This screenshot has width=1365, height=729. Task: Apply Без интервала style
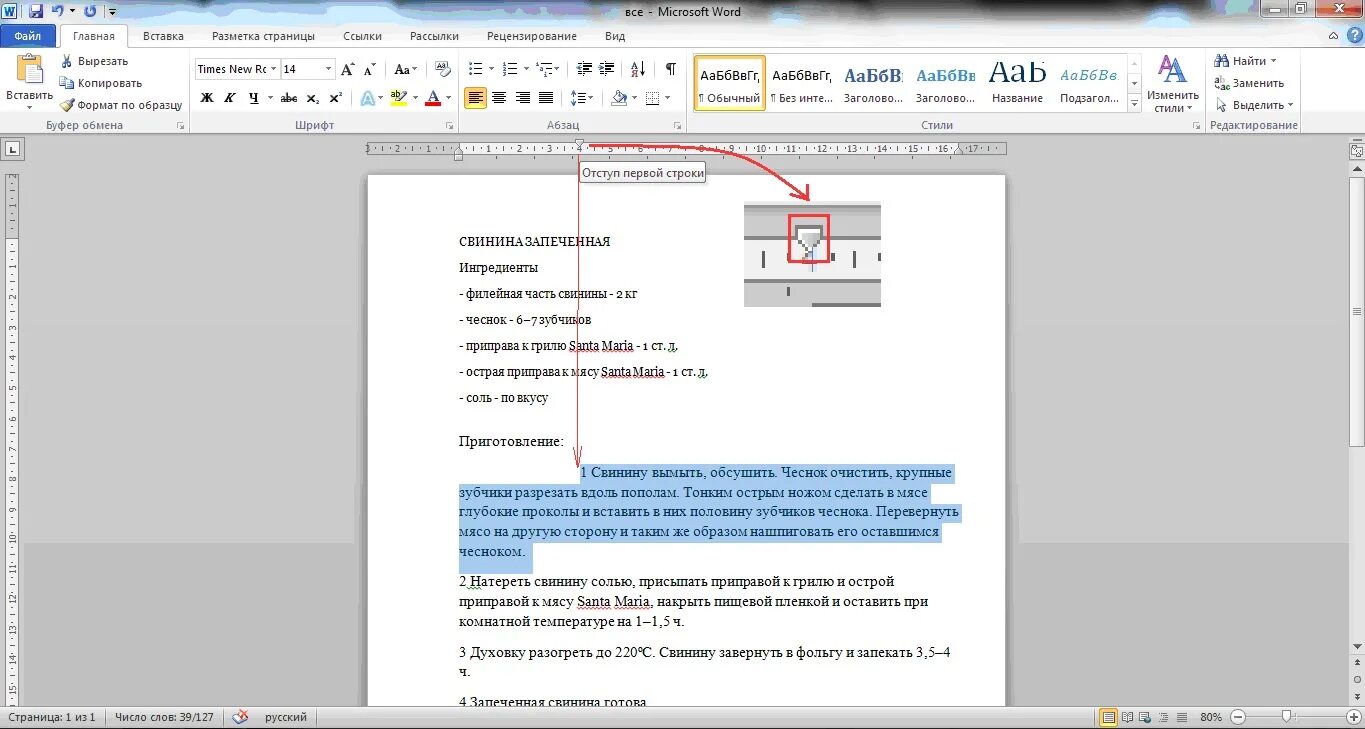click(802, 82)
